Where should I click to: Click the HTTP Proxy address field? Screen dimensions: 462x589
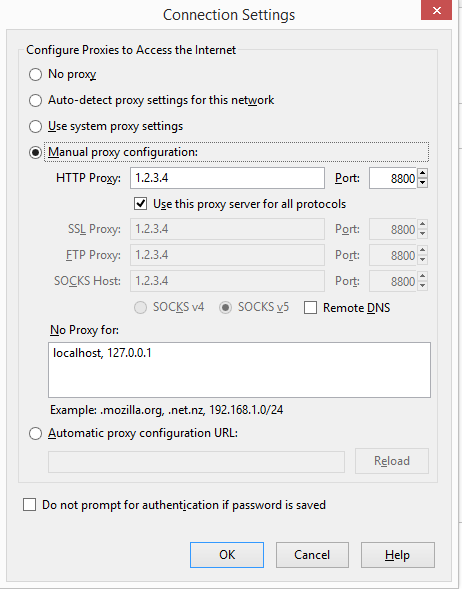coord(227,178)
